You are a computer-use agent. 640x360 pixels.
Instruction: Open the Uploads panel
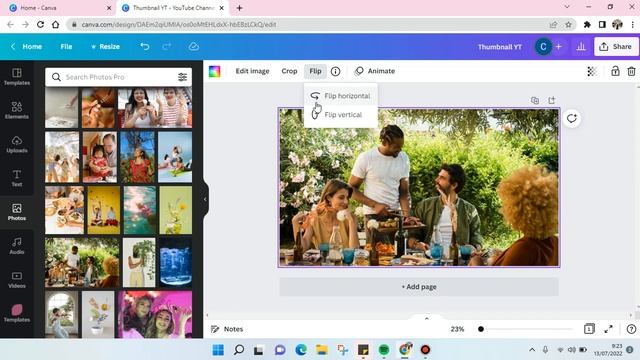point(17,144)
